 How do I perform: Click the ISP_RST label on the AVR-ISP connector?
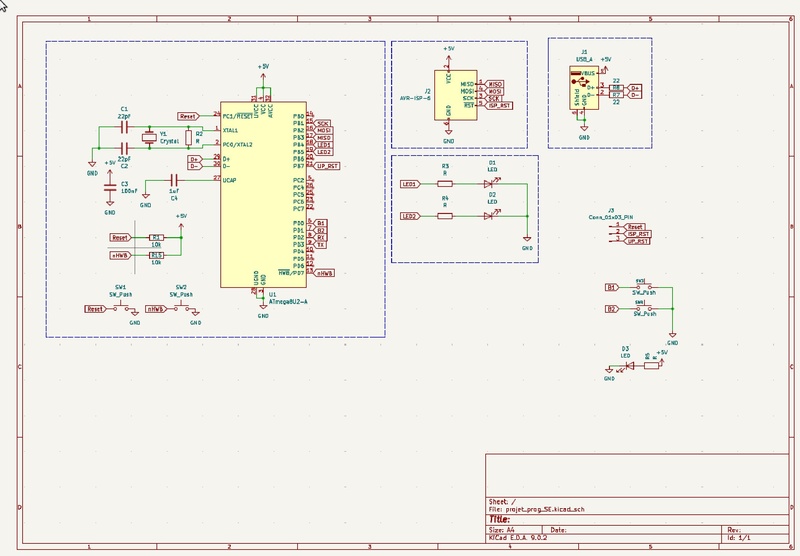coord(499,106)
